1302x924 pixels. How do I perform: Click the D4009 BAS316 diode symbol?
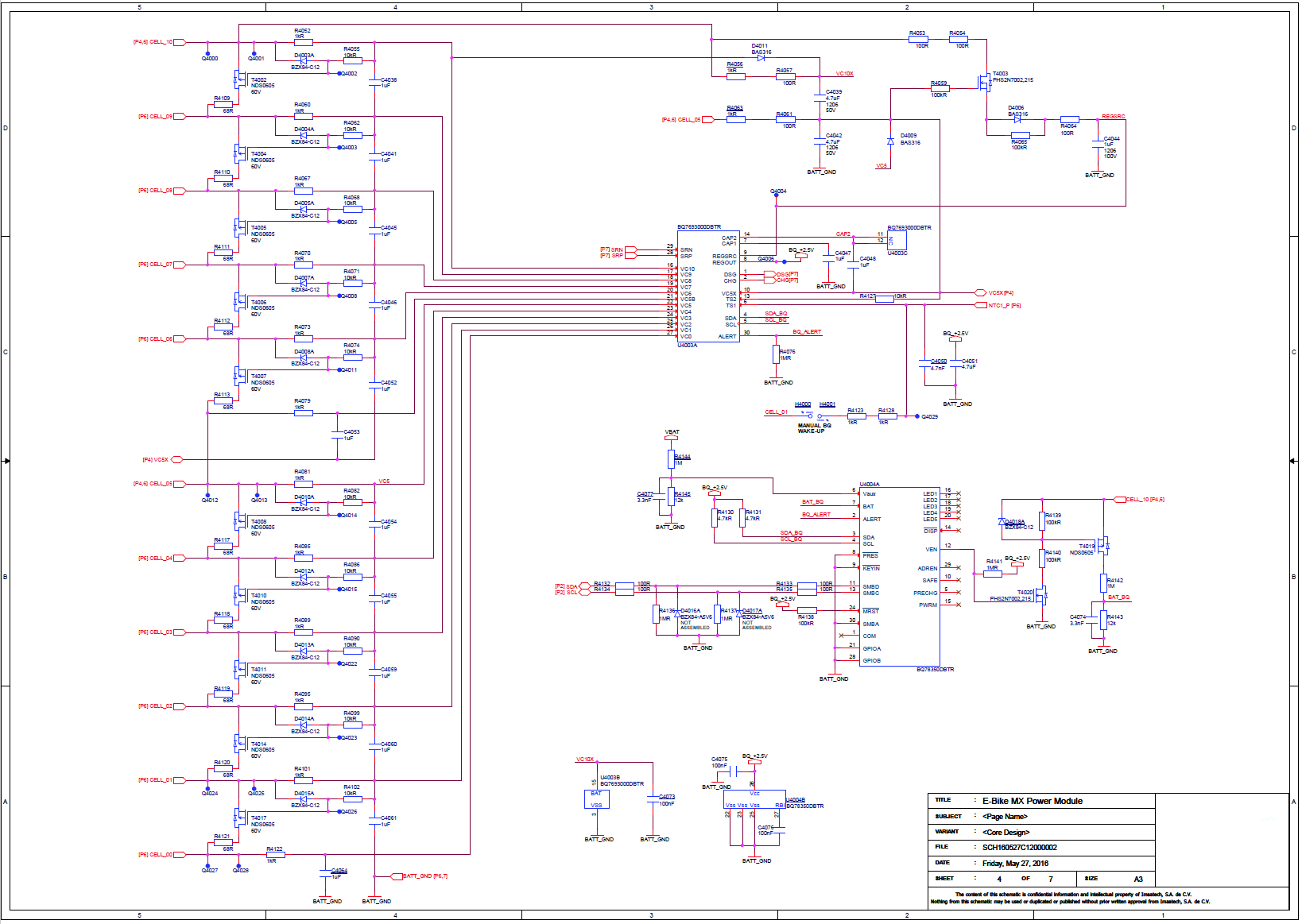click(890, 141)
